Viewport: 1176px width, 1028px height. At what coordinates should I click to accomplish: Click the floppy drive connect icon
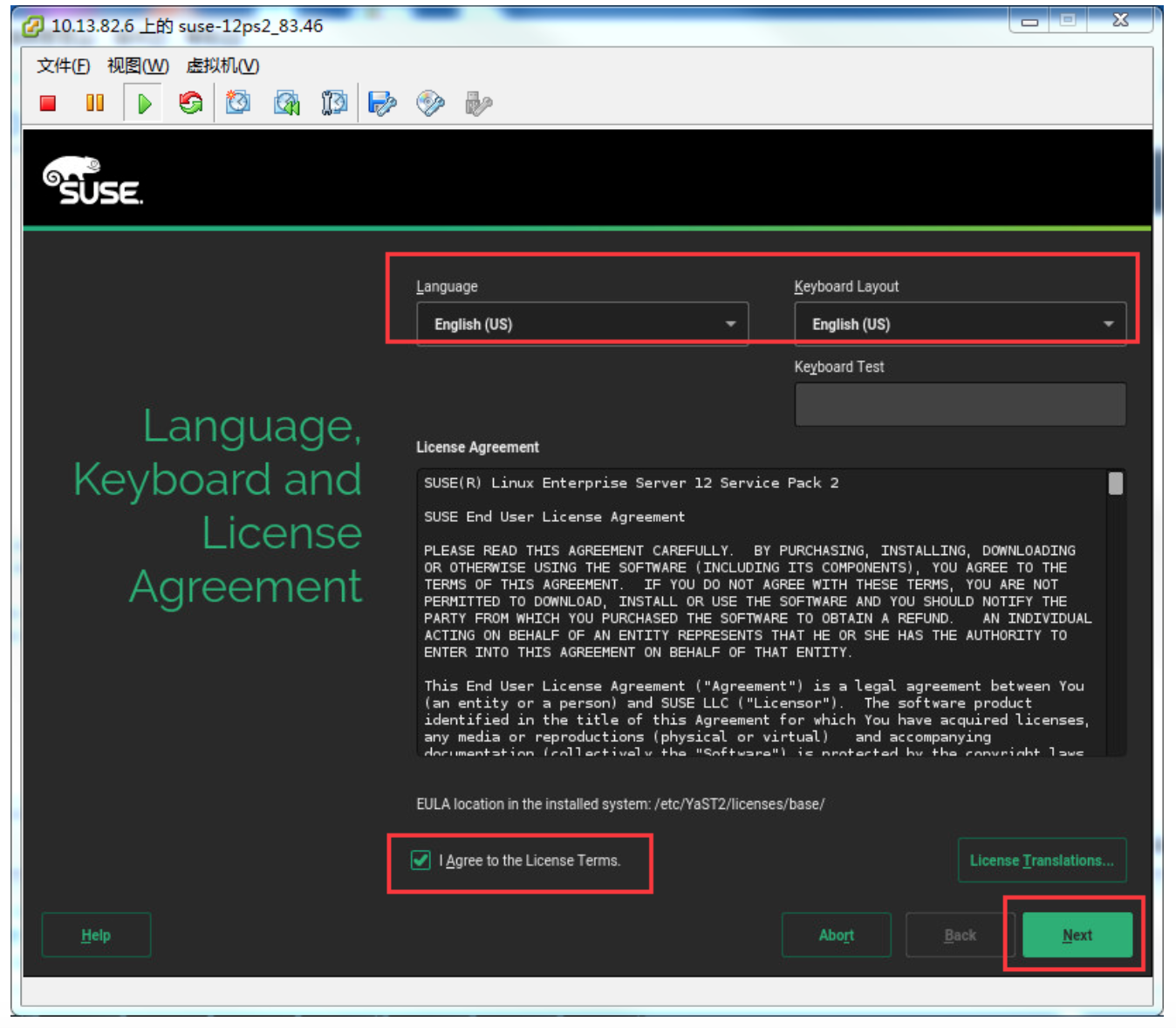[x=382, y=104]
